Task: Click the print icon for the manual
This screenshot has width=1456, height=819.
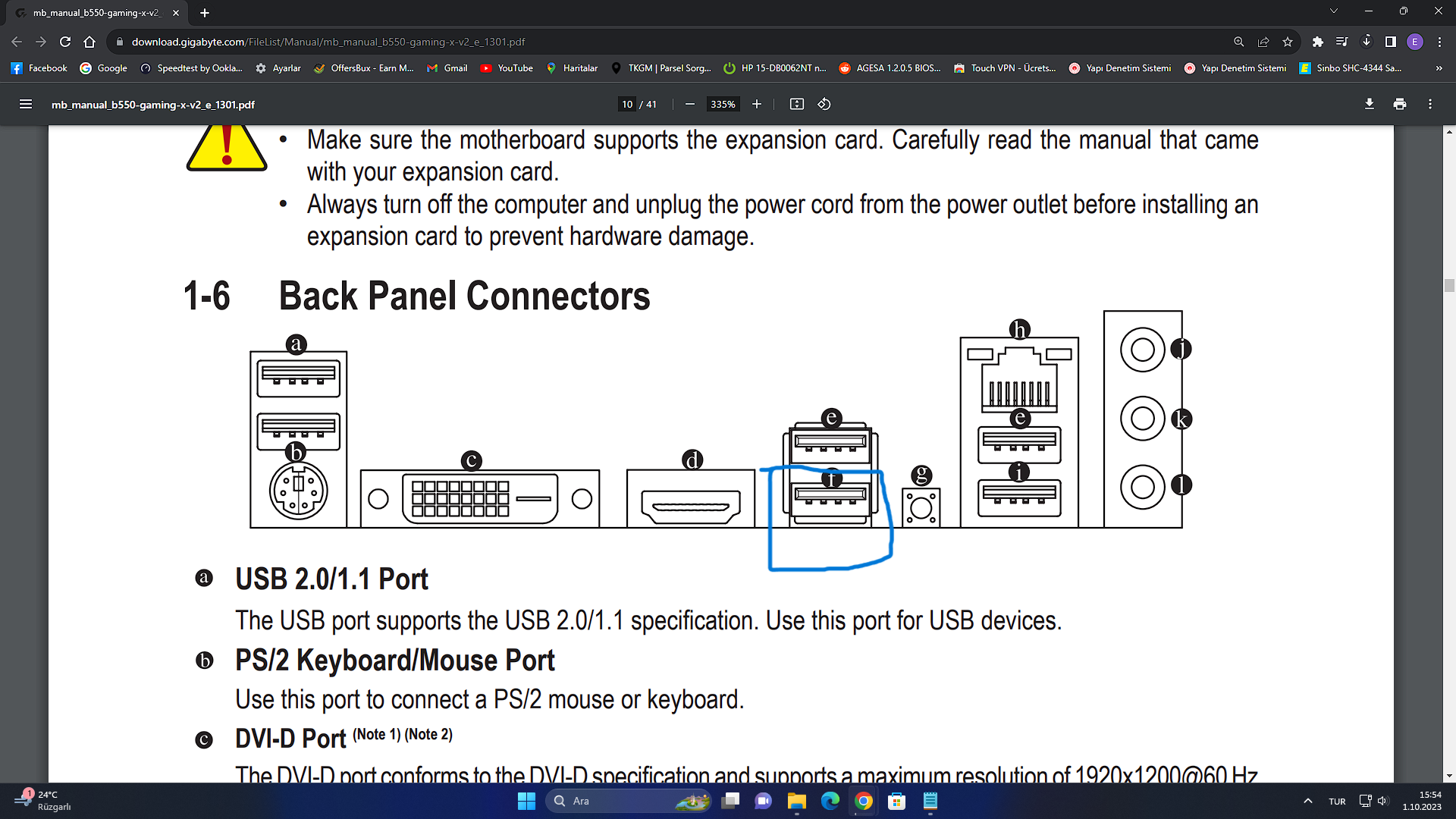Action: [x=1399, y=104]
